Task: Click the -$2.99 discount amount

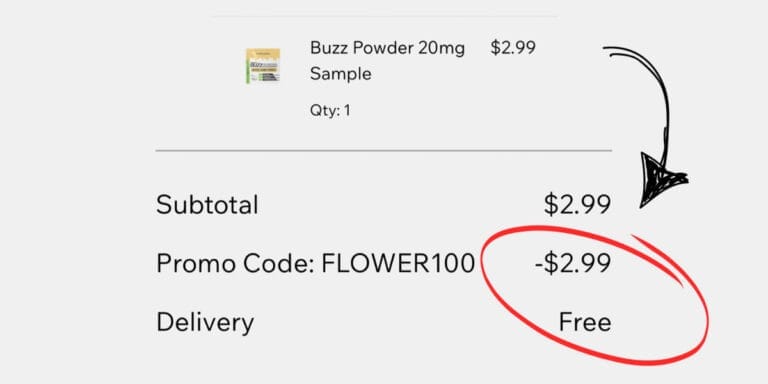Action: [573, 263]
